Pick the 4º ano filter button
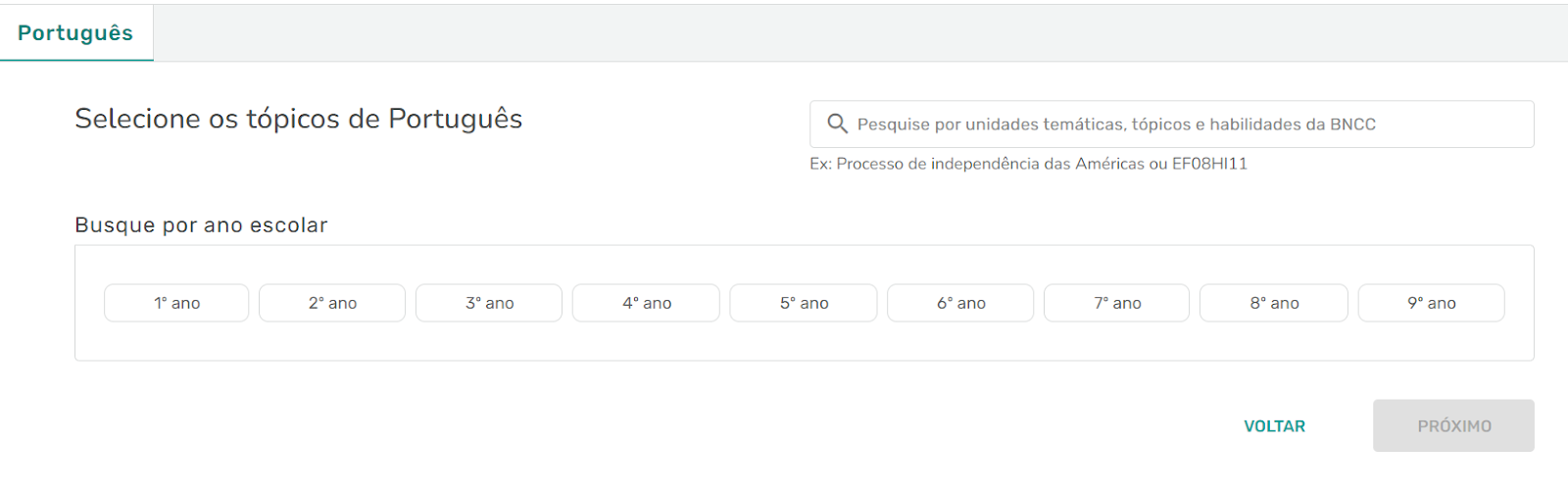1568x493 pixels. tap(647, 303)
